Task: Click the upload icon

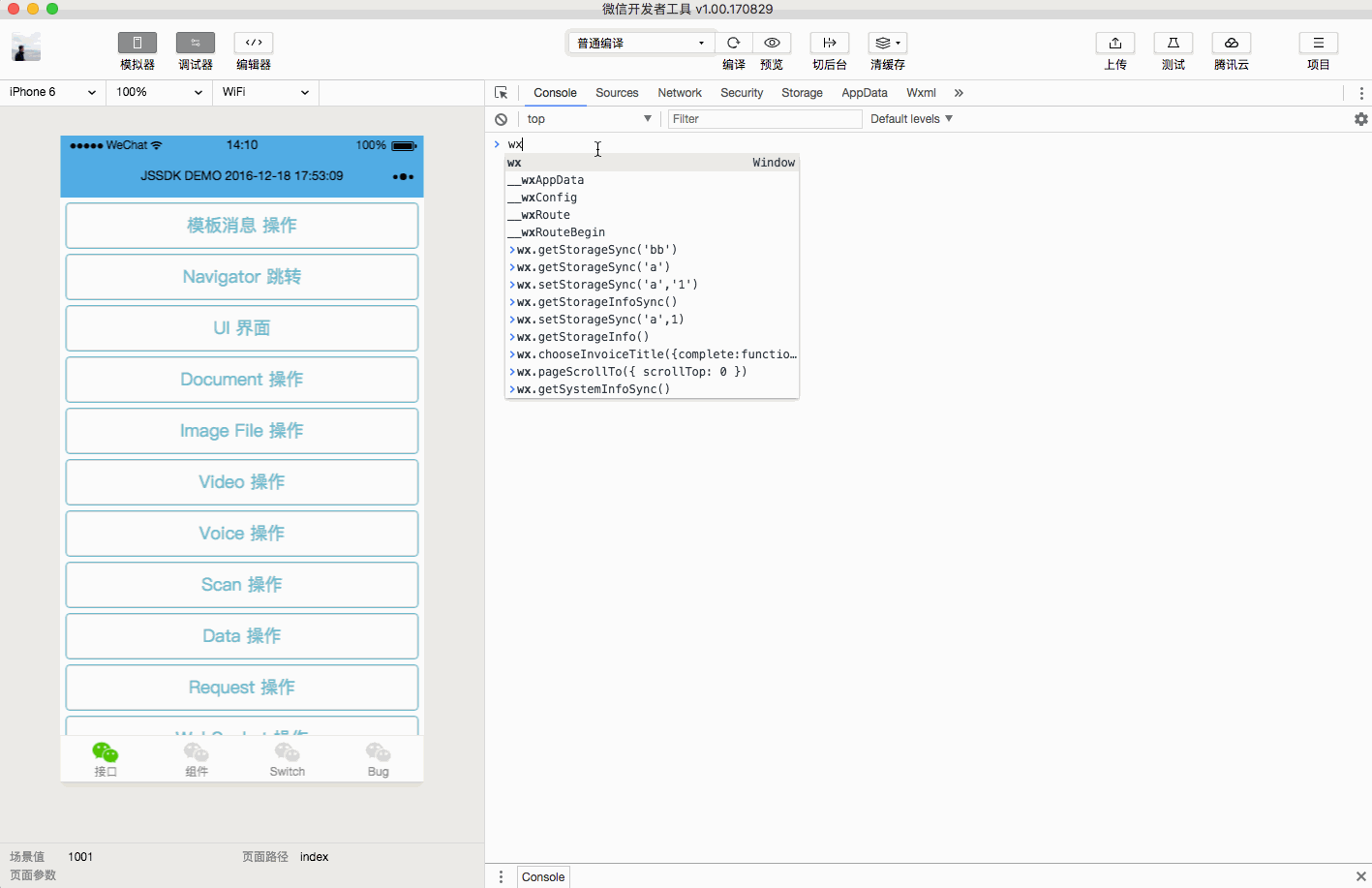Action: (1114, 43)
